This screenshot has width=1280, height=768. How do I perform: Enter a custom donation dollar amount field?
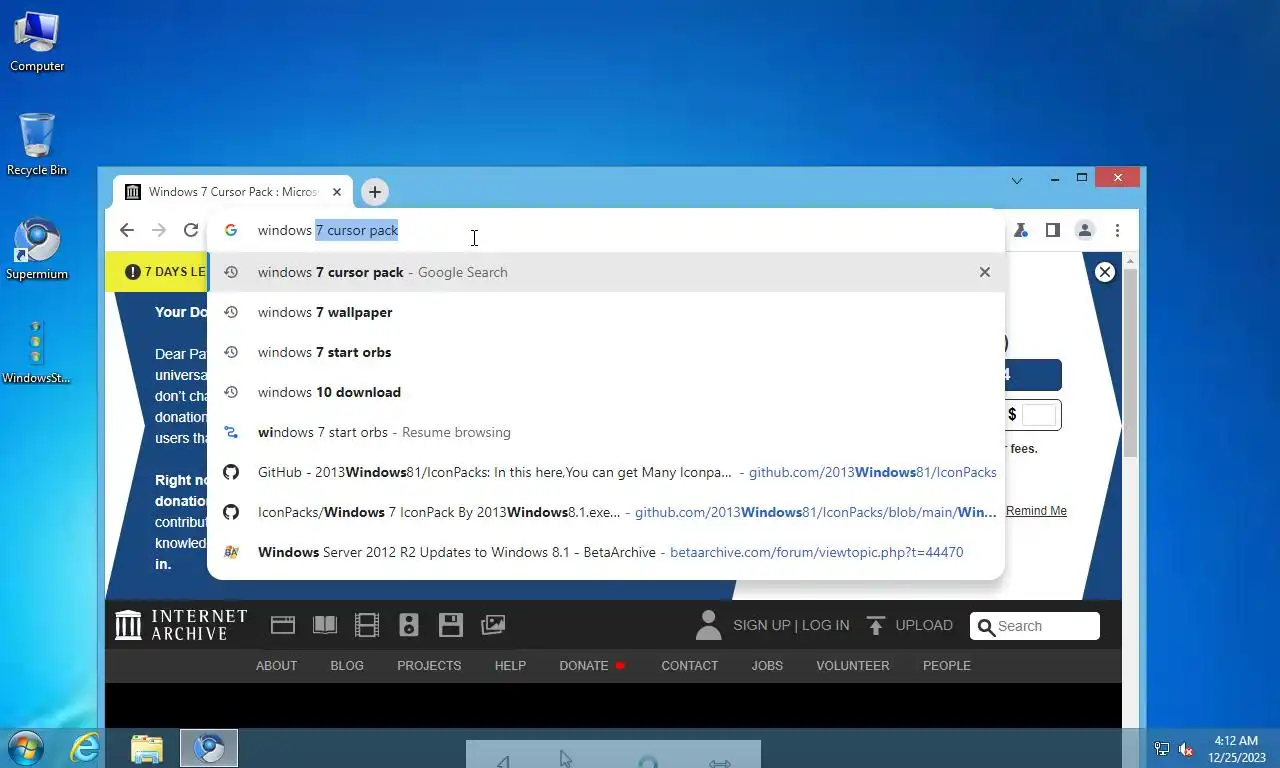pyautogui.click(x=1039, y=415)
